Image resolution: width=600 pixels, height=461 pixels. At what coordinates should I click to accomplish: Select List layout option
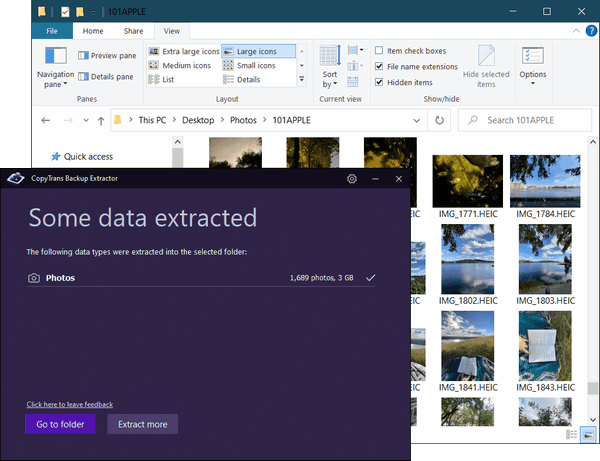coord(161,80)
